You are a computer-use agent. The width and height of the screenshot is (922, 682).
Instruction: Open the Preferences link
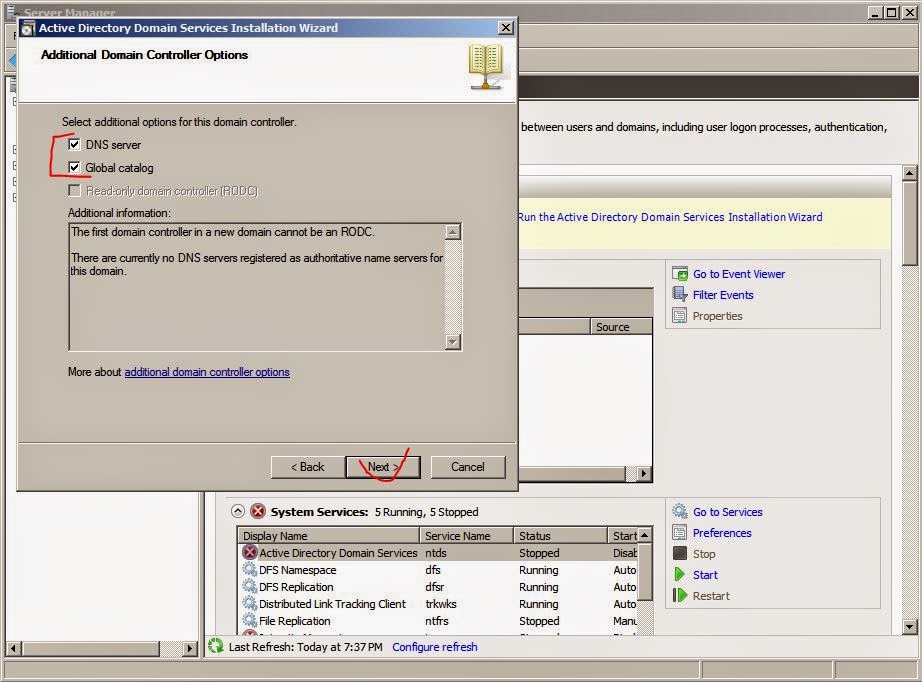click(x=722, y=533)
